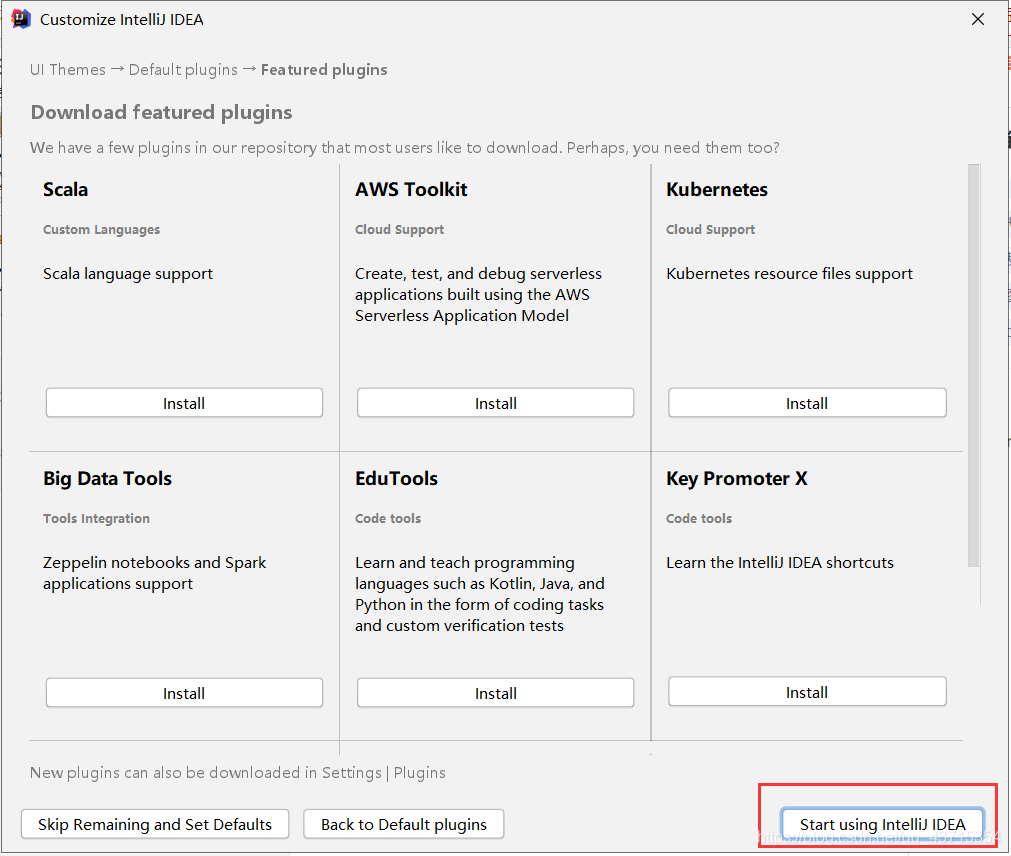Close the Customize IntelliJ IDEA dialog
The height and width of the screenshot is (856, 1011).
point(977,19)
